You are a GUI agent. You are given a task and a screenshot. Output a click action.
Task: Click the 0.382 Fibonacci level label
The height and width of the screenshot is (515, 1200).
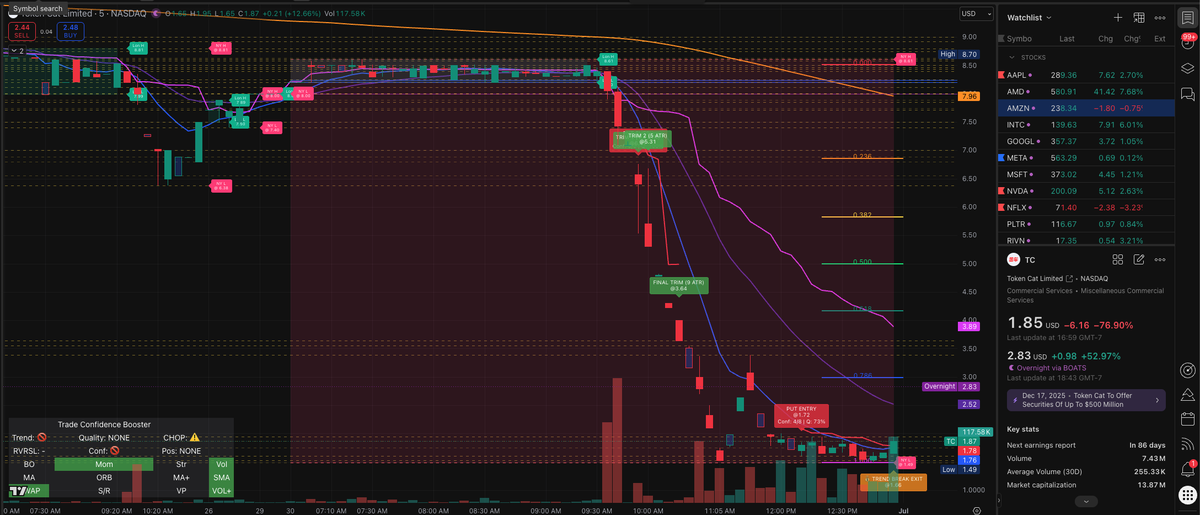pyautogui.click(x=862, y=214)
